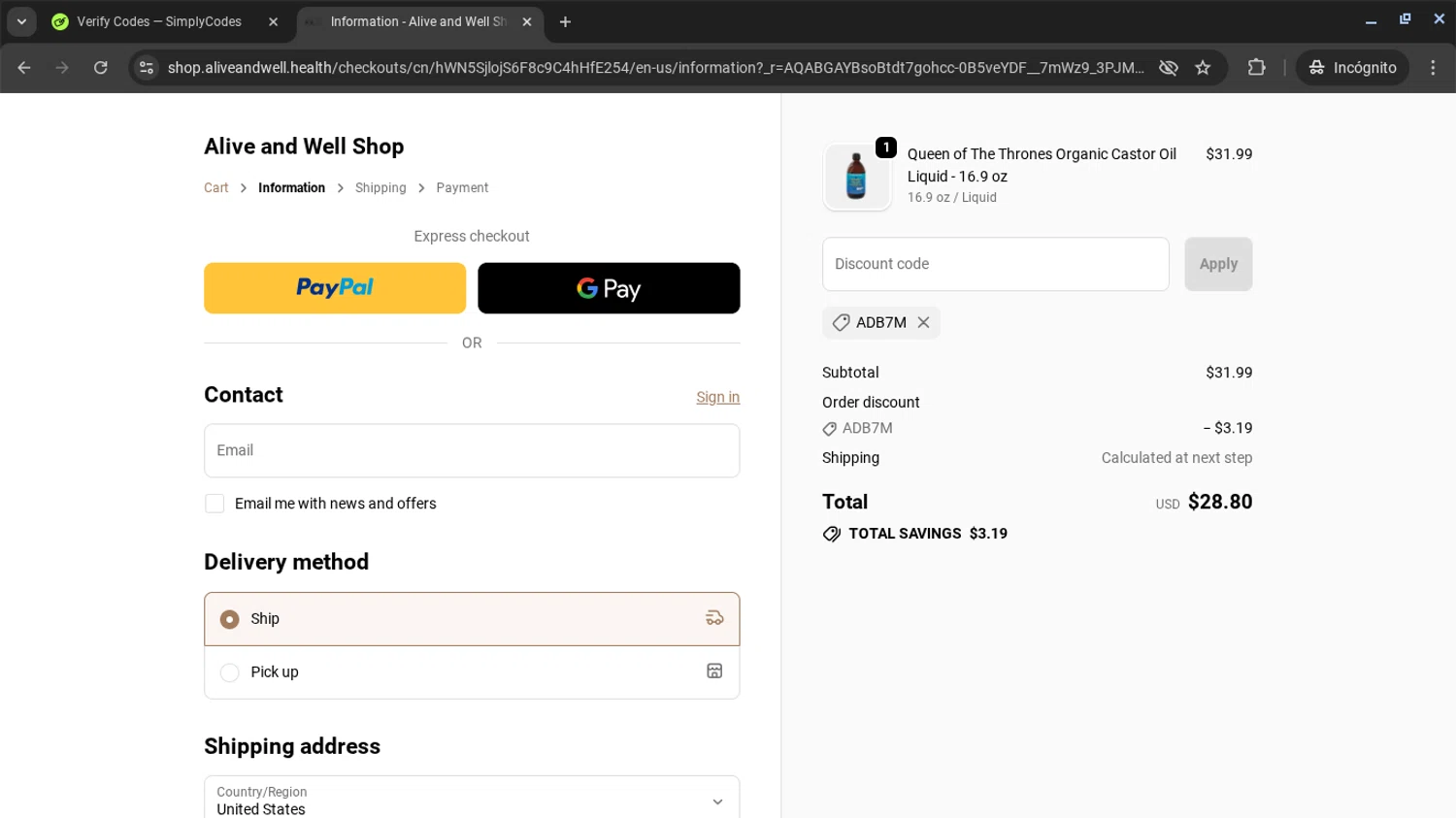Click the Apply discount button
Screen dimensions: 1456x818
pyautogui.click(x=1218, y=264)
